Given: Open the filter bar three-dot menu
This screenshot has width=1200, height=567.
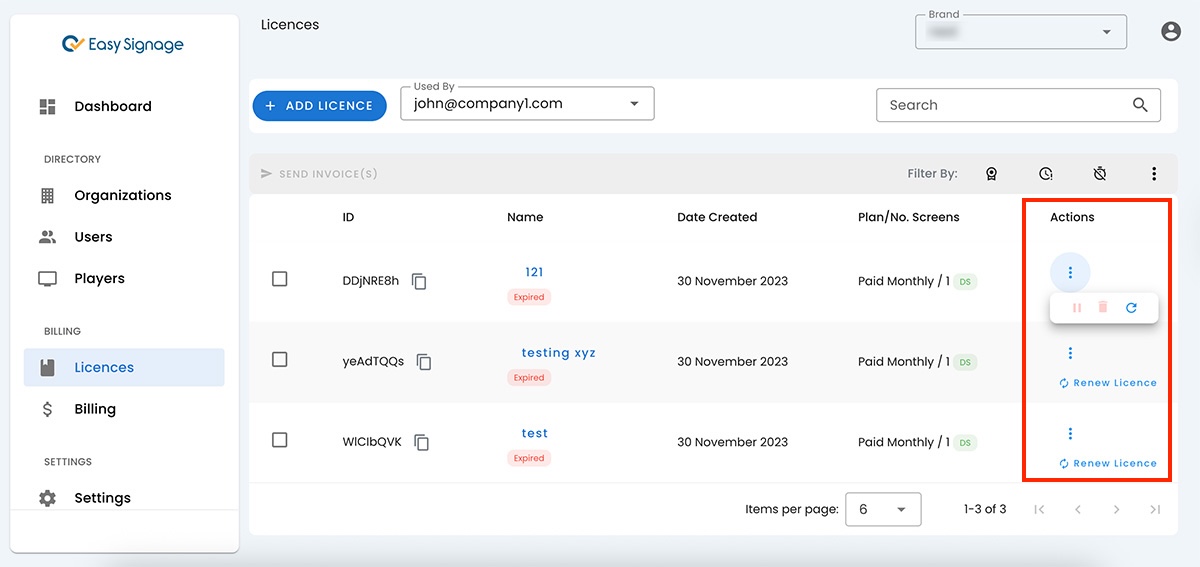Looking at the screenshot, I should click(1154, 174).
